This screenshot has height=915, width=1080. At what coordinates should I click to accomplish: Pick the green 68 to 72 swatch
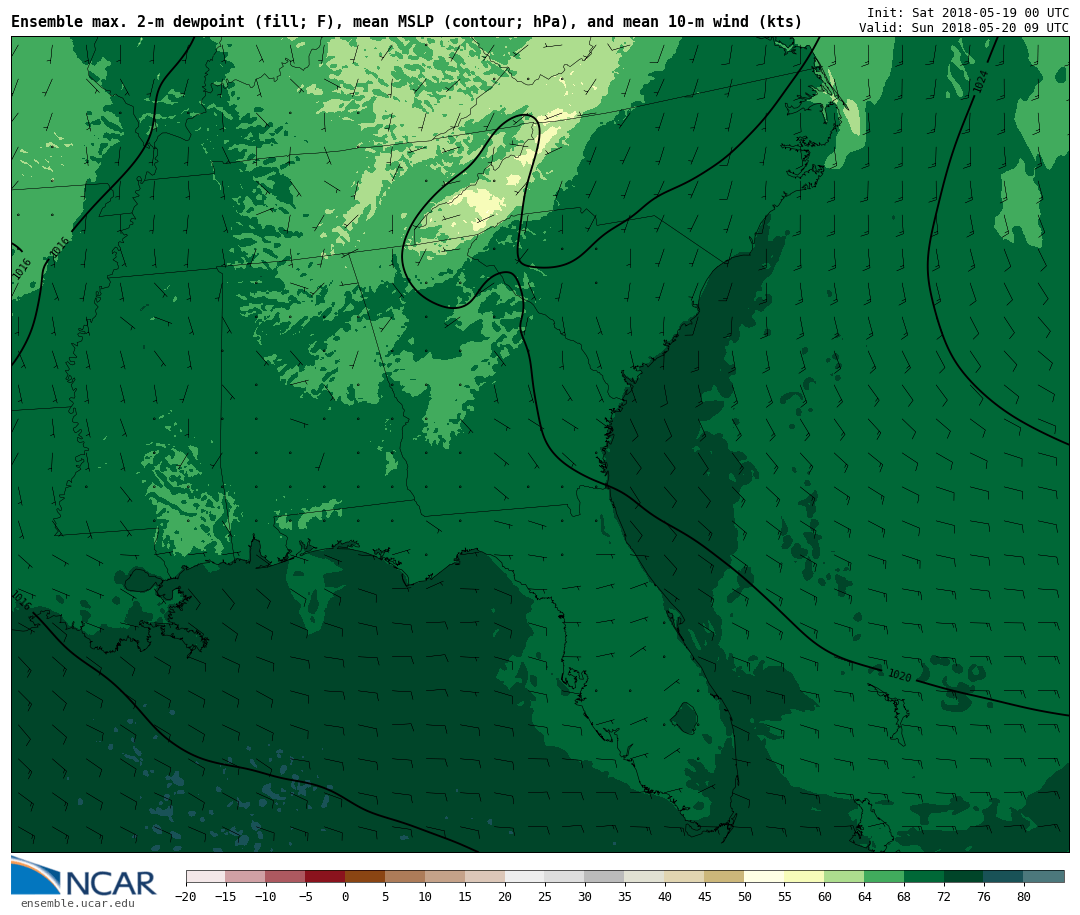pos(925,877)
